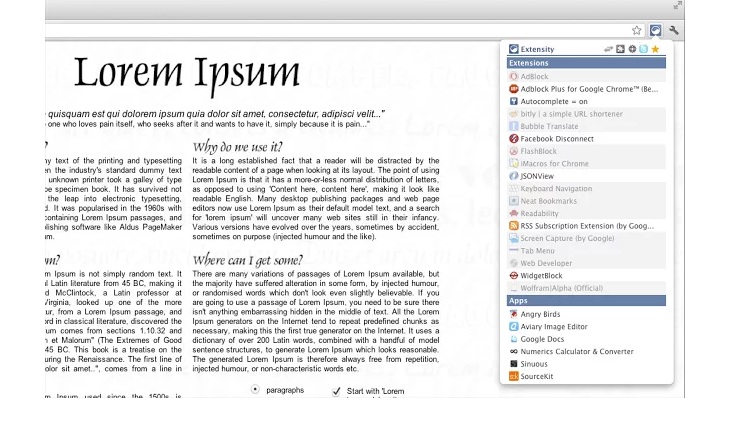Click the Sinuous app icon
Screen dimensions: 730x422
(x=514, y=364)
